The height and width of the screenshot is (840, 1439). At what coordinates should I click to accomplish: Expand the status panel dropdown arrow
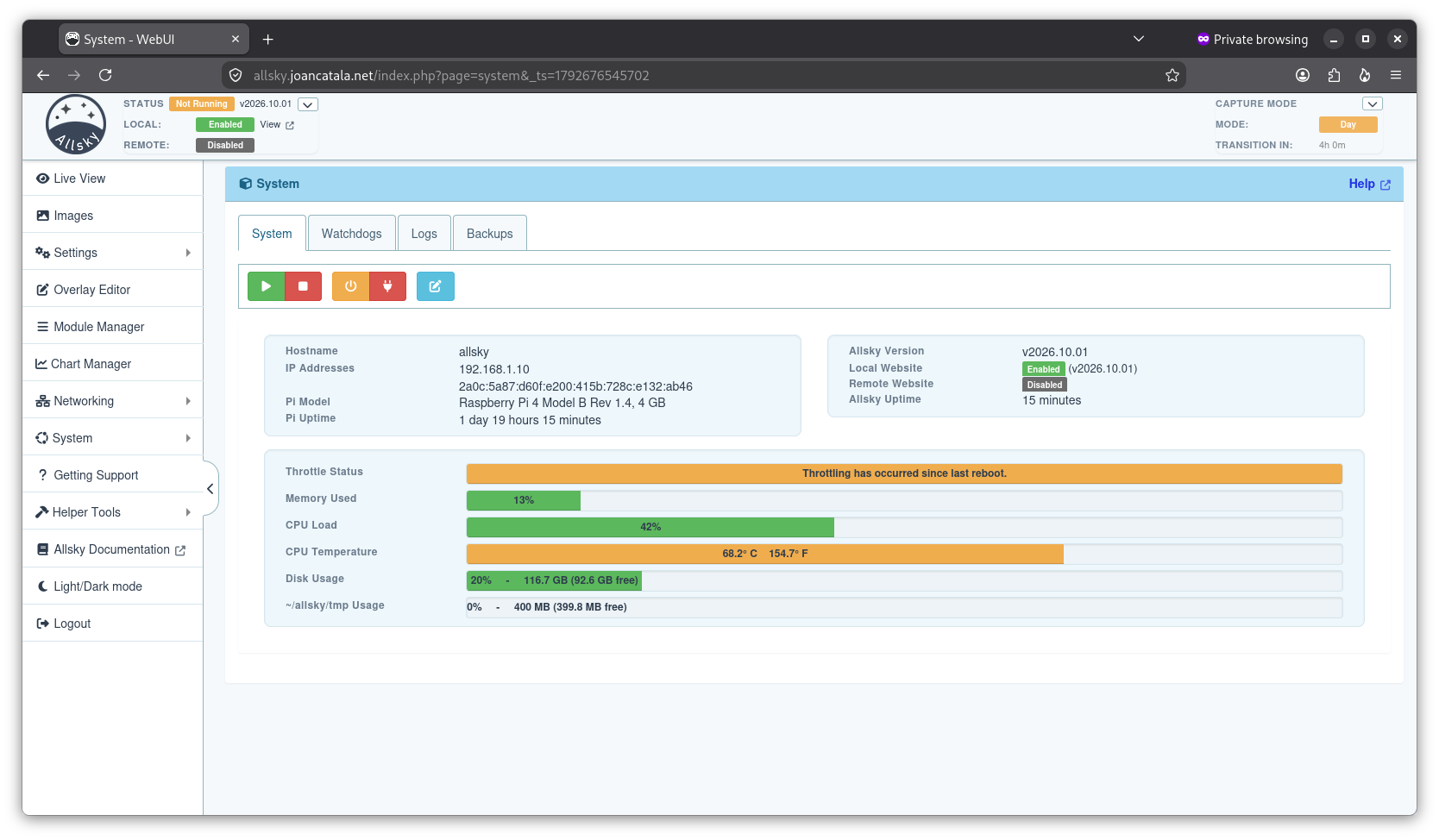[308, 104]
